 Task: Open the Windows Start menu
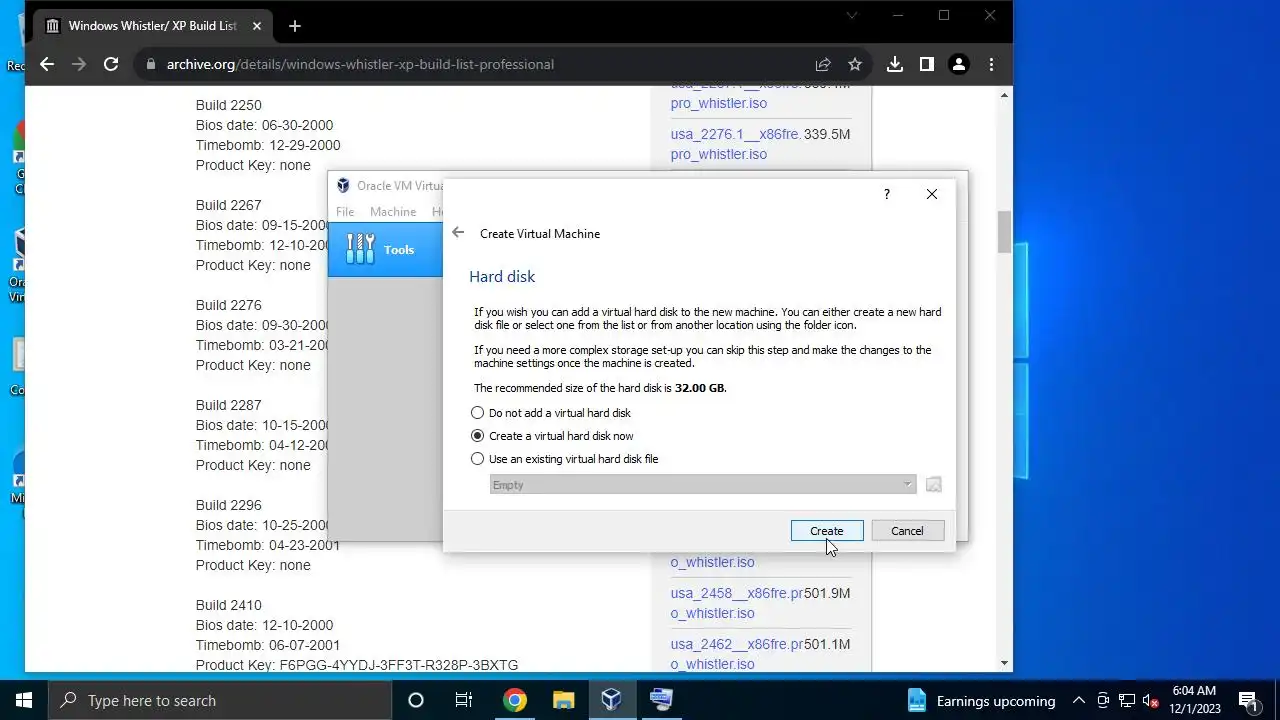tap(24, 700)
